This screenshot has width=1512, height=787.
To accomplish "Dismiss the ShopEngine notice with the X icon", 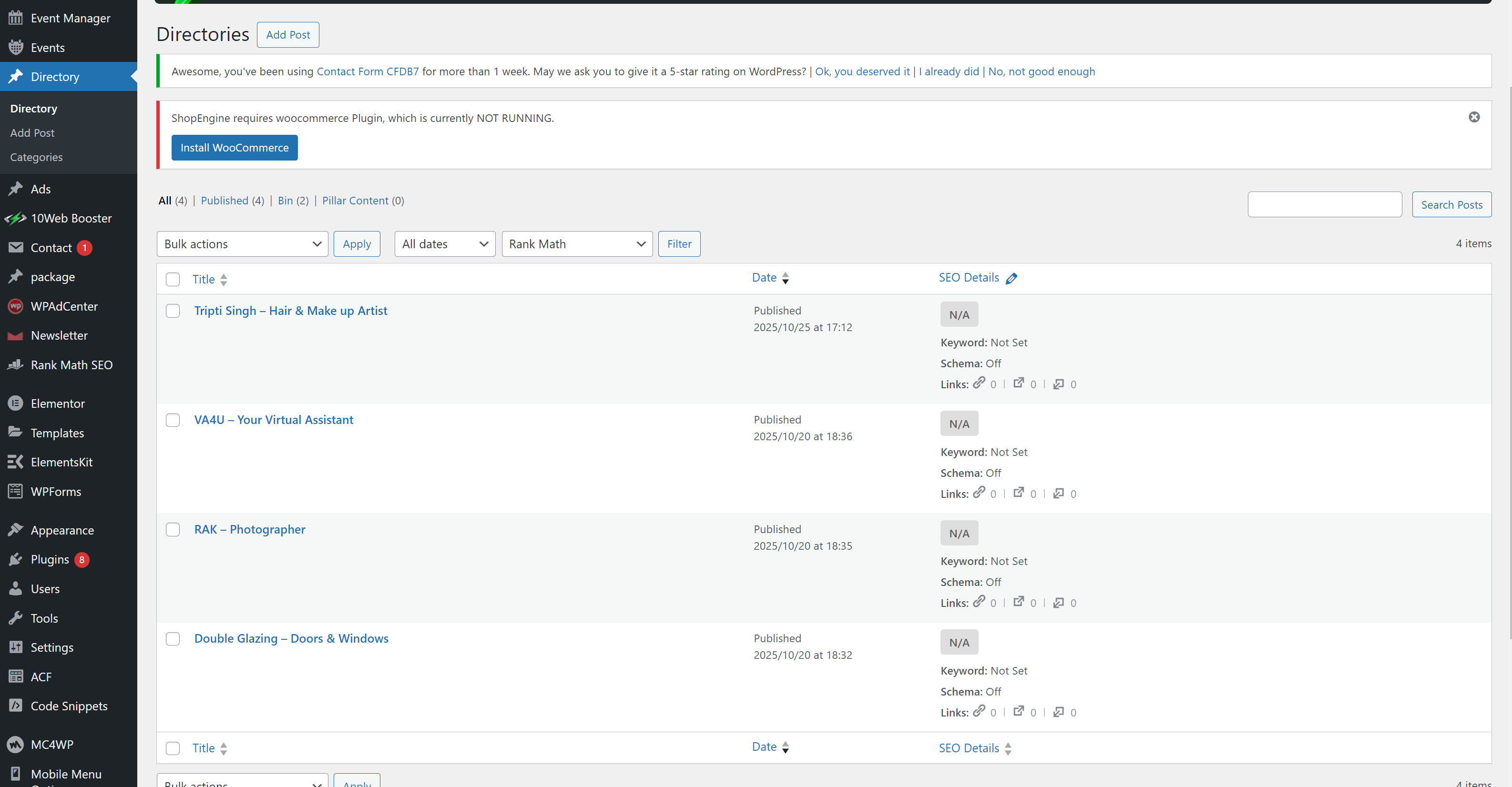I will (1474, 117).
